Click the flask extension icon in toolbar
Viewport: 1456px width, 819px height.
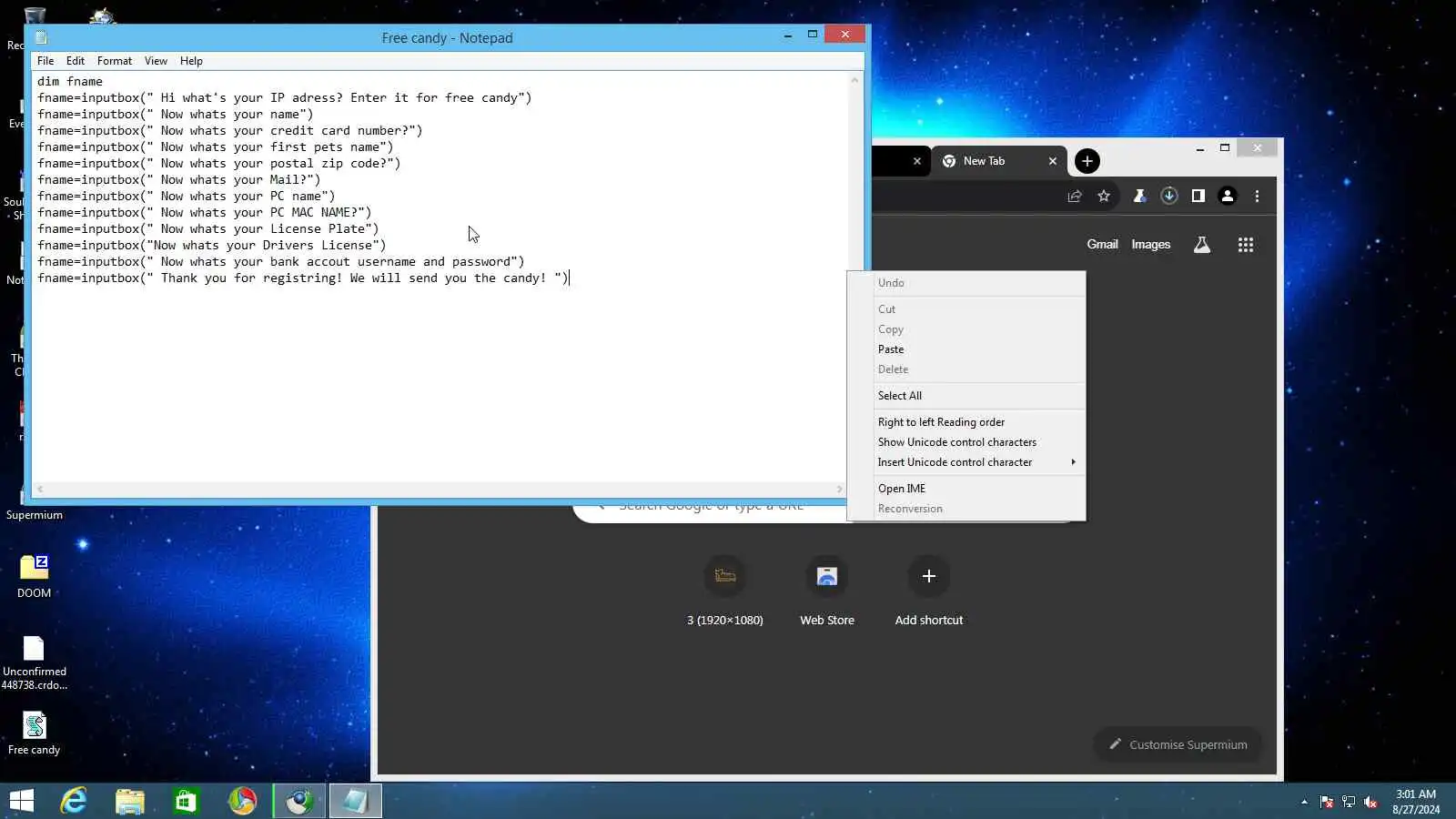[1139, 196]
